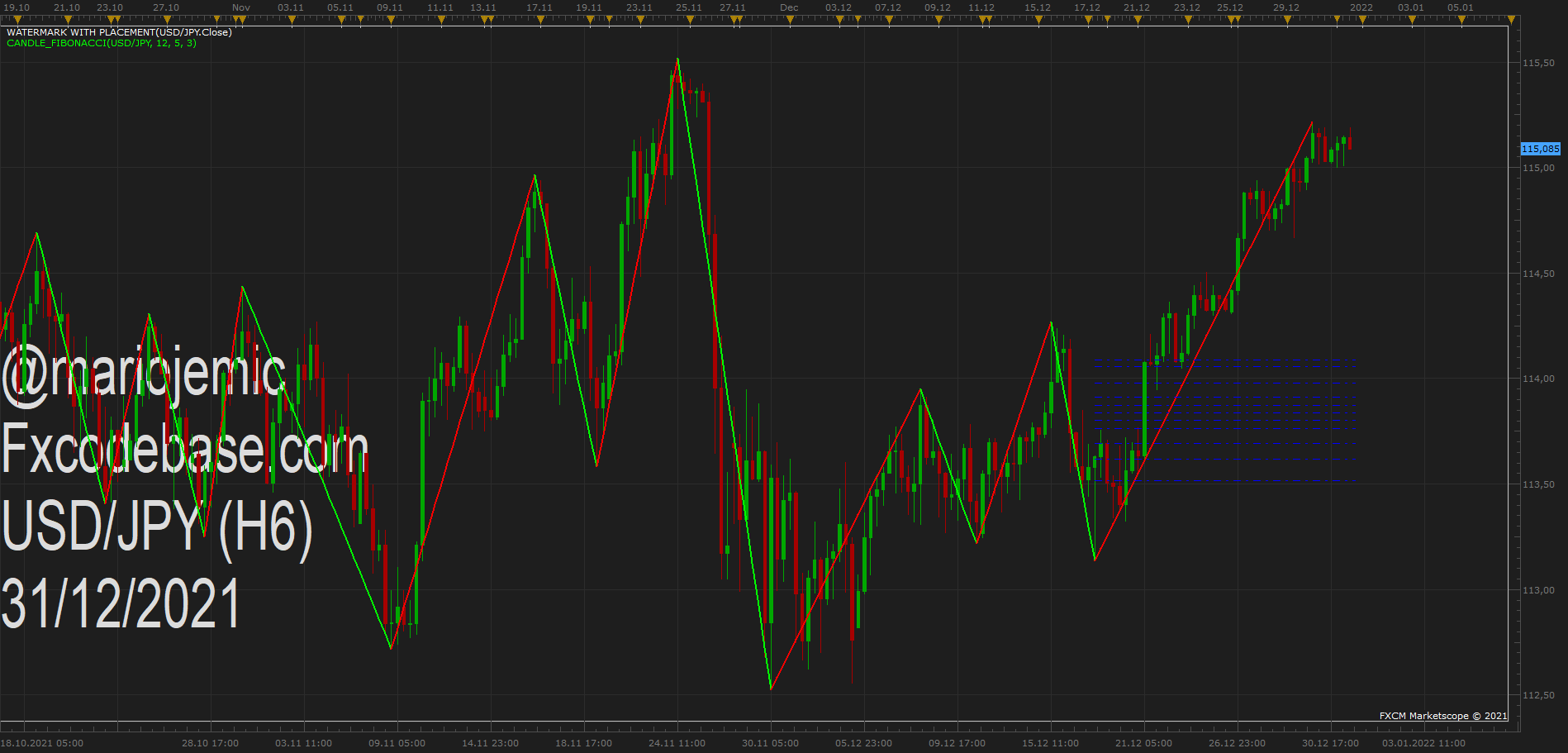1568x753 pixels.
Task: Click the 09.11 05:00 time label
Action: click(397, 743)
